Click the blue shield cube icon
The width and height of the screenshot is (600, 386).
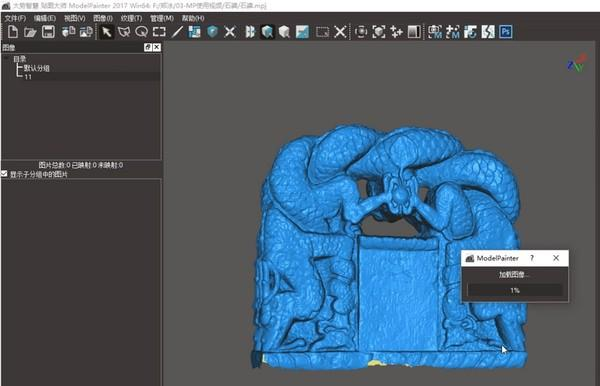point(212,32)
